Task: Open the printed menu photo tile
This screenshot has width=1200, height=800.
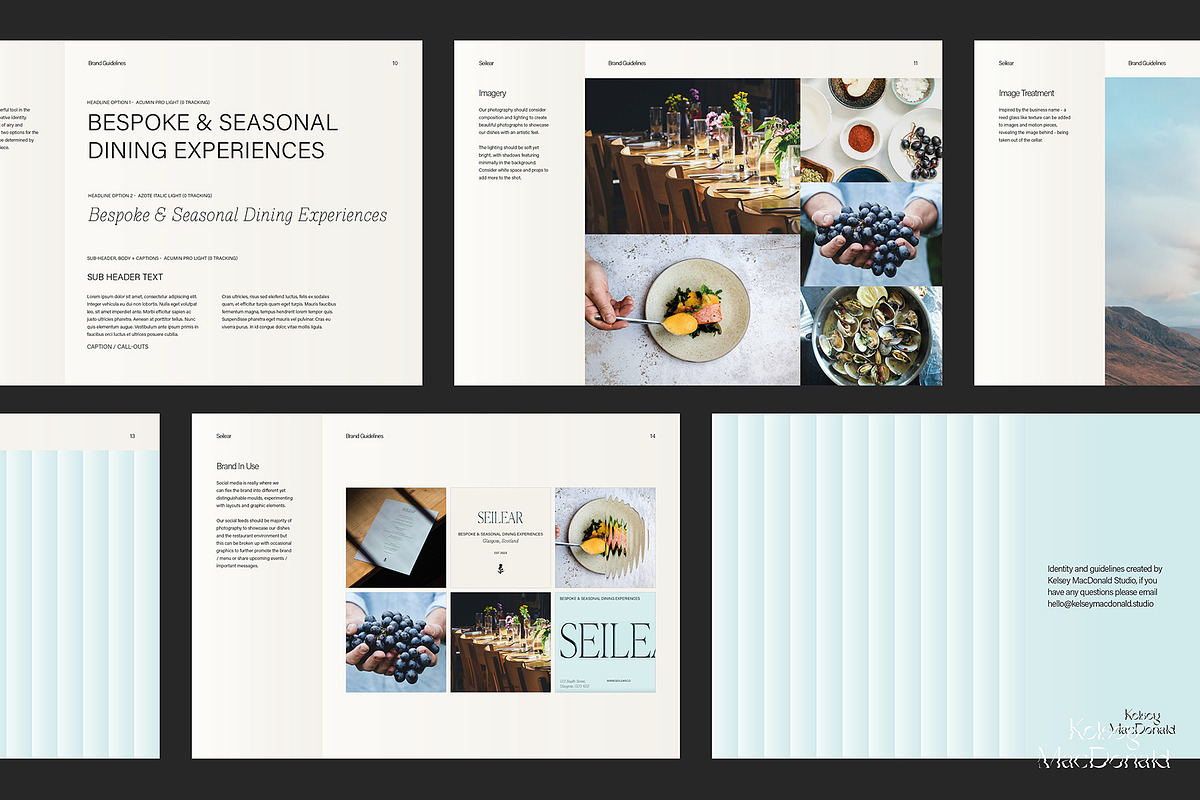Action: (x=396, y=537)
